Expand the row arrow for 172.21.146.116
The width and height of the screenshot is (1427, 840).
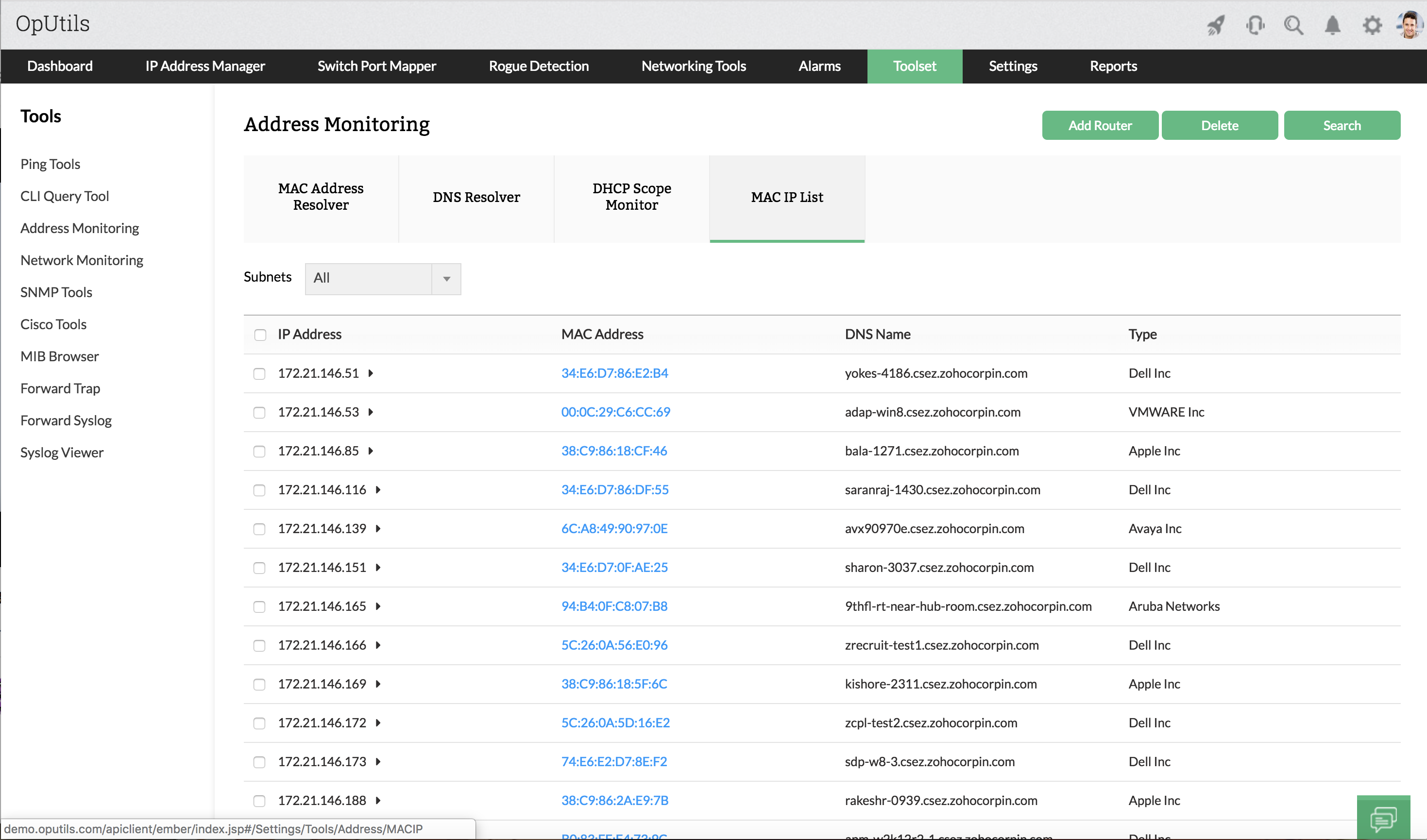(x=378, y=490)
